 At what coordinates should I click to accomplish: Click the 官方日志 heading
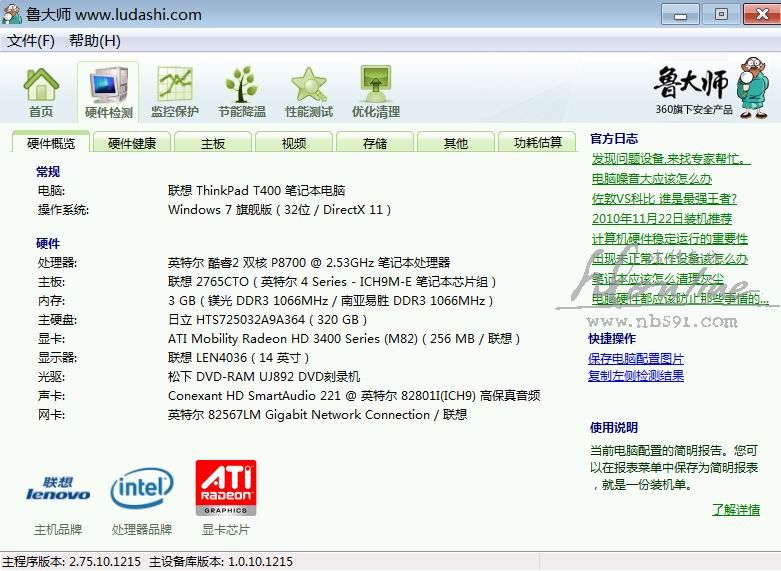(x=614, y=139)
